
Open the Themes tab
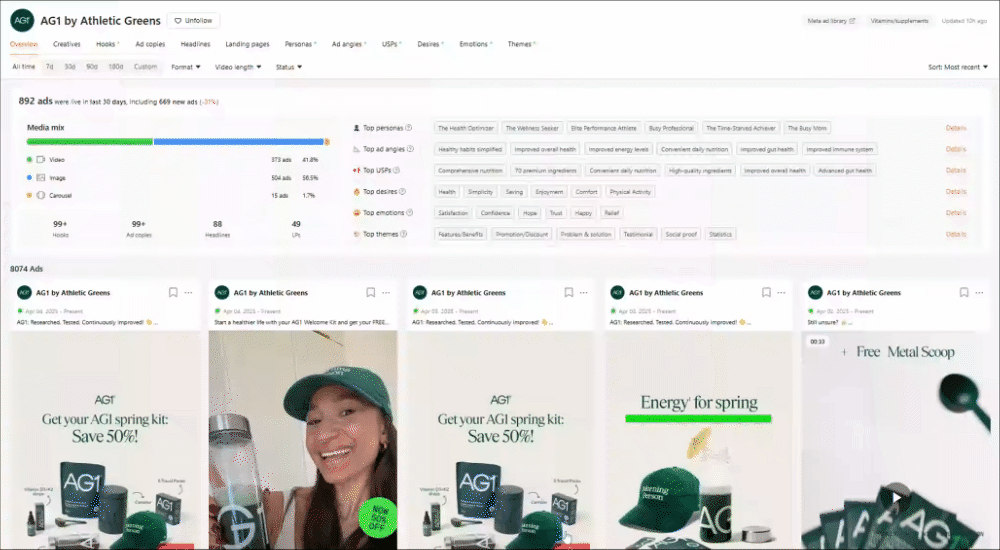[521, 44]
